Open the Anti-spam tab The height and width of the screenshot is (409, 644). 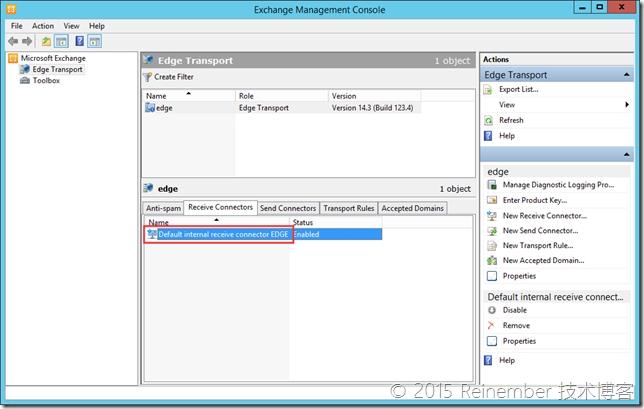coord(163,208)
